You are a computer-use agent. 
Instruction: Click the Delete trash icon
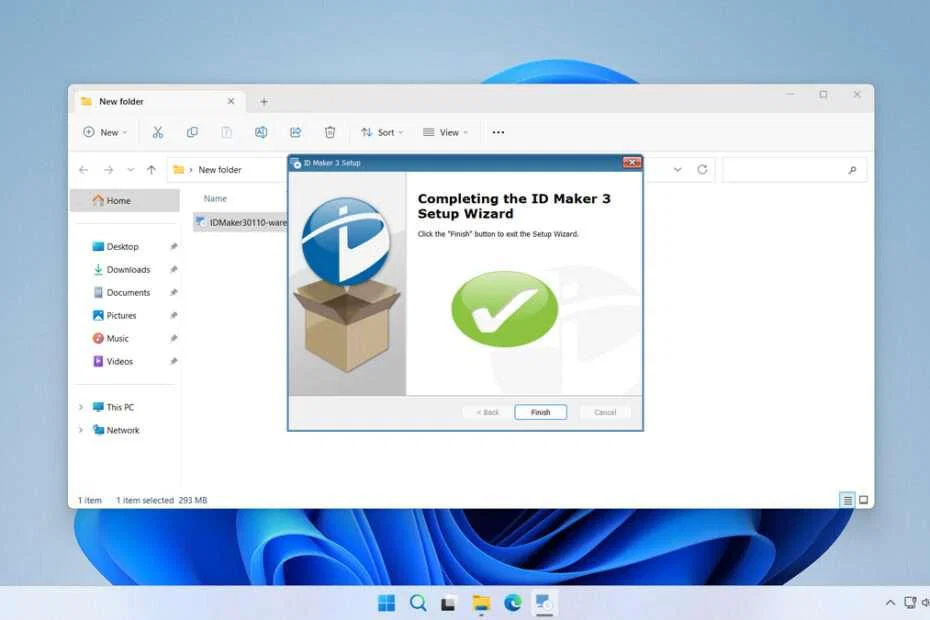coord(330,132)
